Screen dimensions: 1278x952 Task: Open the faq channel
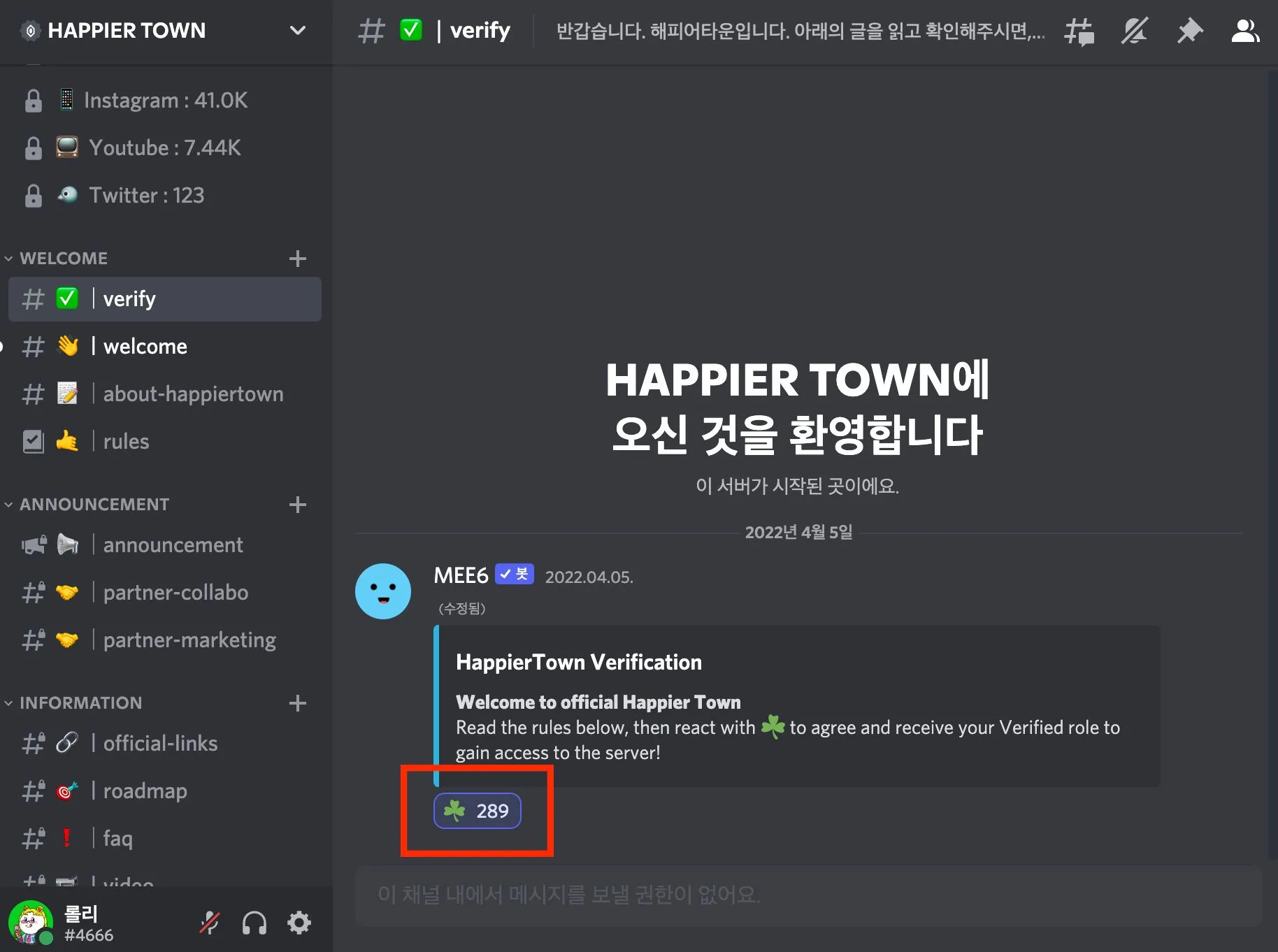point(165,839)
